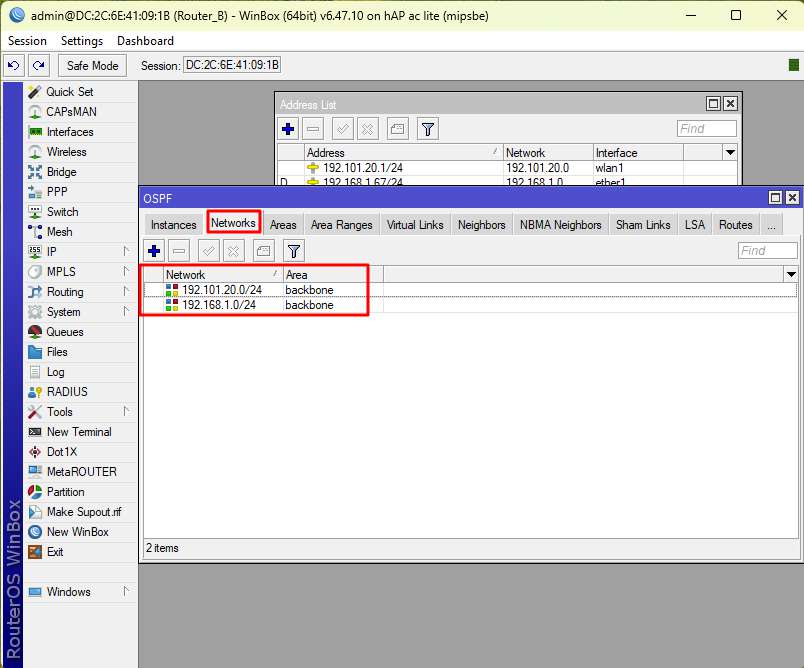Open the Settings menu
Viewport: 804px width, 668px height.
pos(81,41)
